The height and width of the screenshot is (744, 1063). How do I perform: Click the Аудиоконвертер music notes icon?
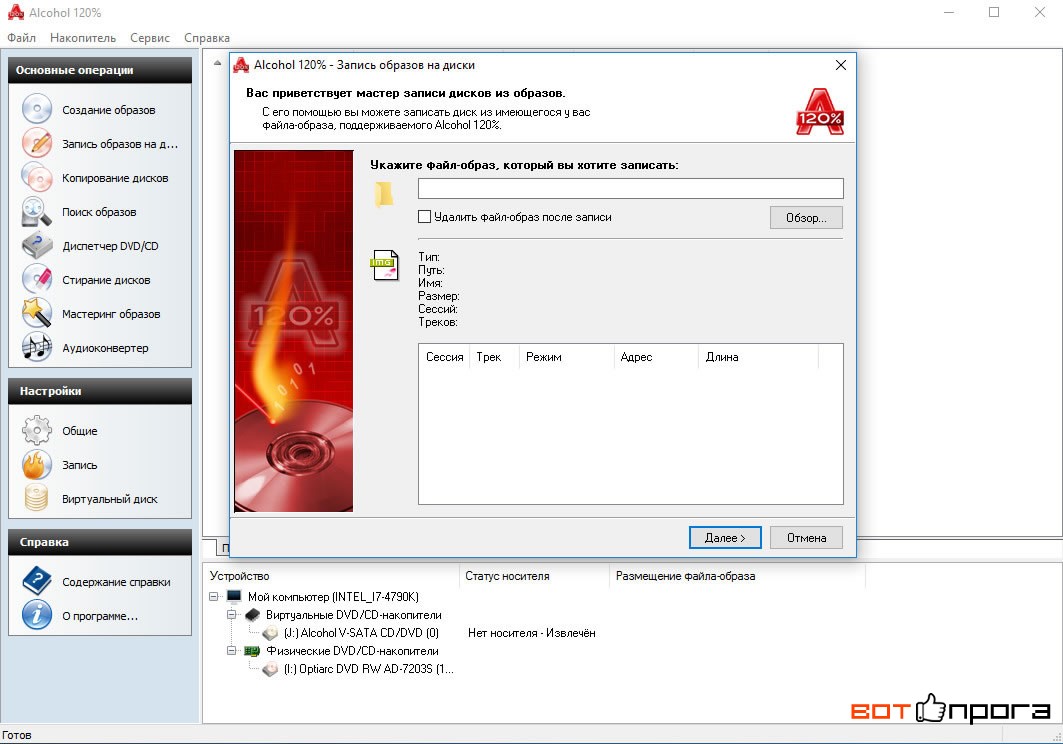37,347
